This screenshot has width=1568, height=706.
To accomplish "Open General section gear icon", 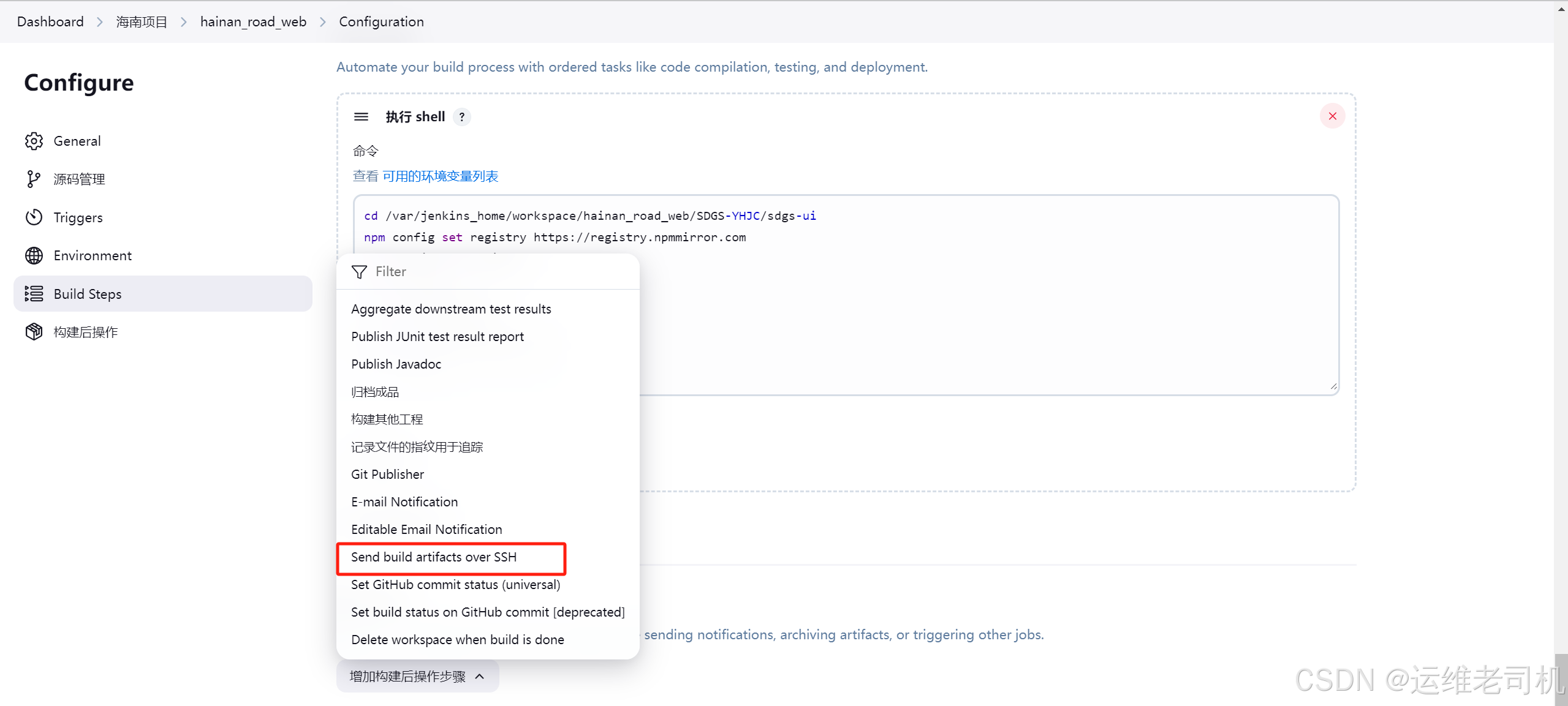I will (34, 141).
